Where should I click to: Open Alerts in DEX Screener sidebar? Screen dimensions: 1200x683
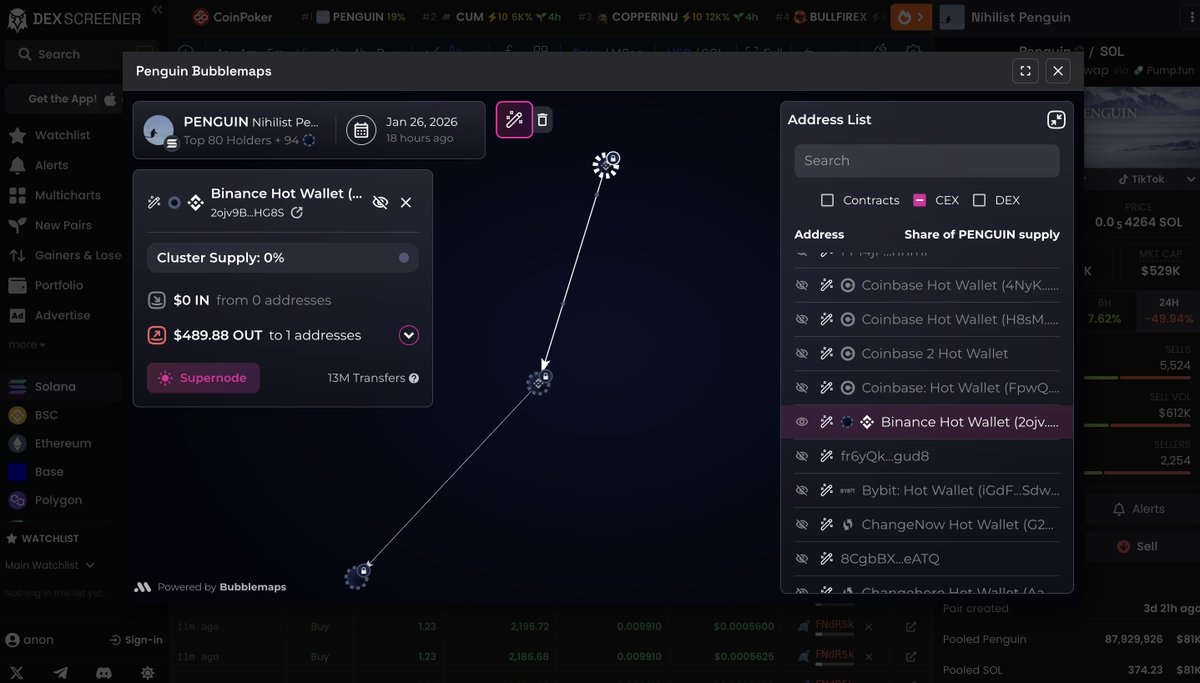51,165
